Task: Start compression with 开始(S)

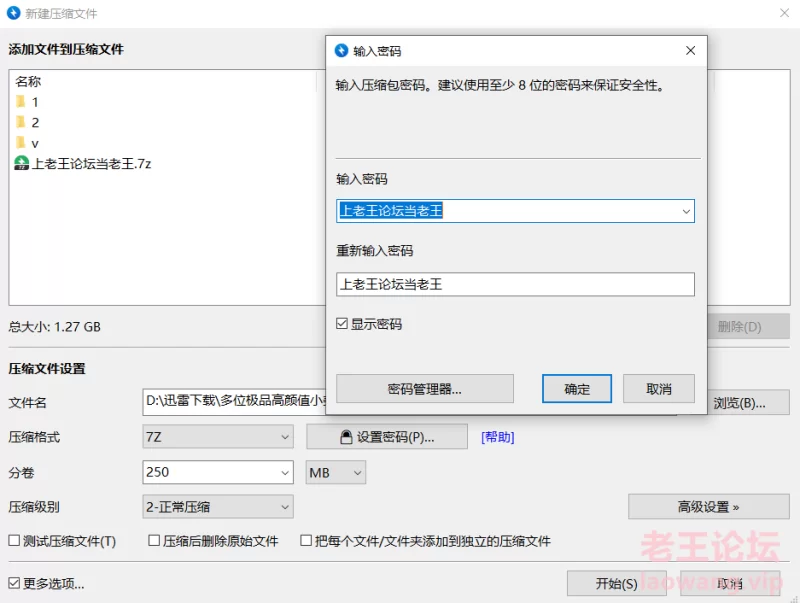Action: click(x=616, y=583)
